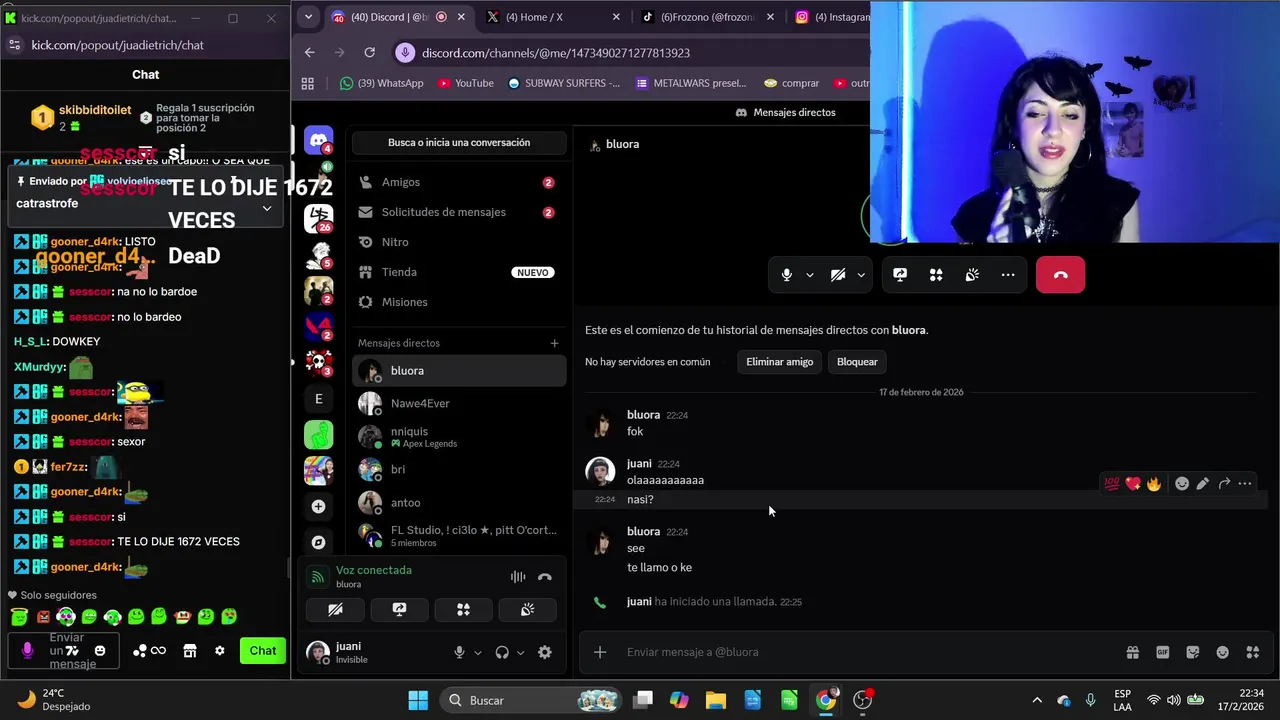Open Kick chat settings gear

coord(220,651)
